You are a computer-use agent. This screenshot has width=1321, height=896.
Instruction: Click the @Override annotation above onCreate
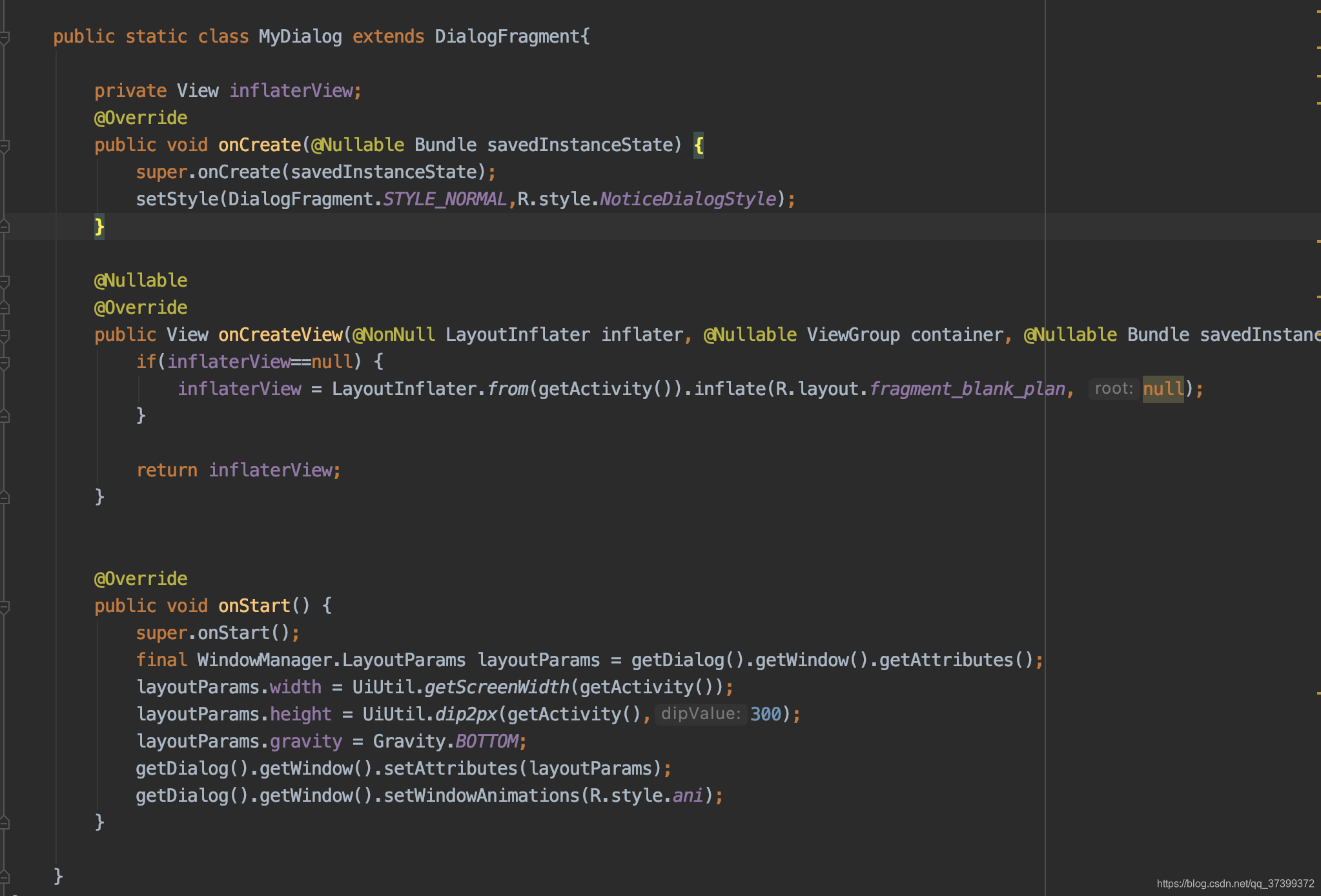(141, 118)
